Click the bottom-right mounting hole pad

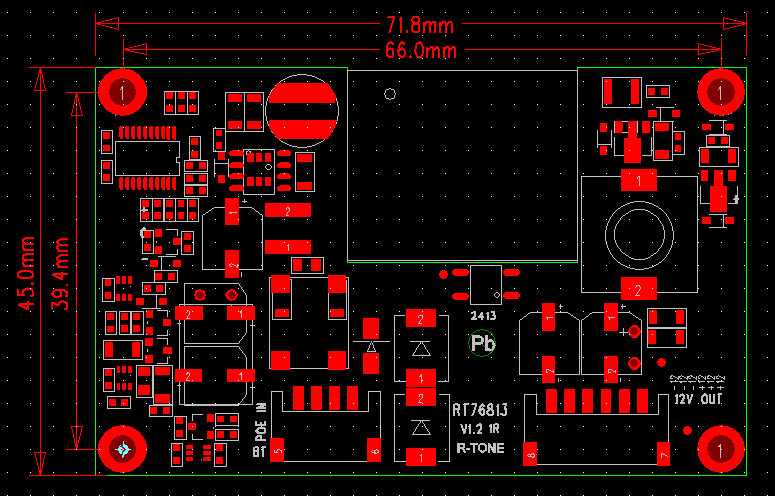pyautogui.click(x=720, y=449)
